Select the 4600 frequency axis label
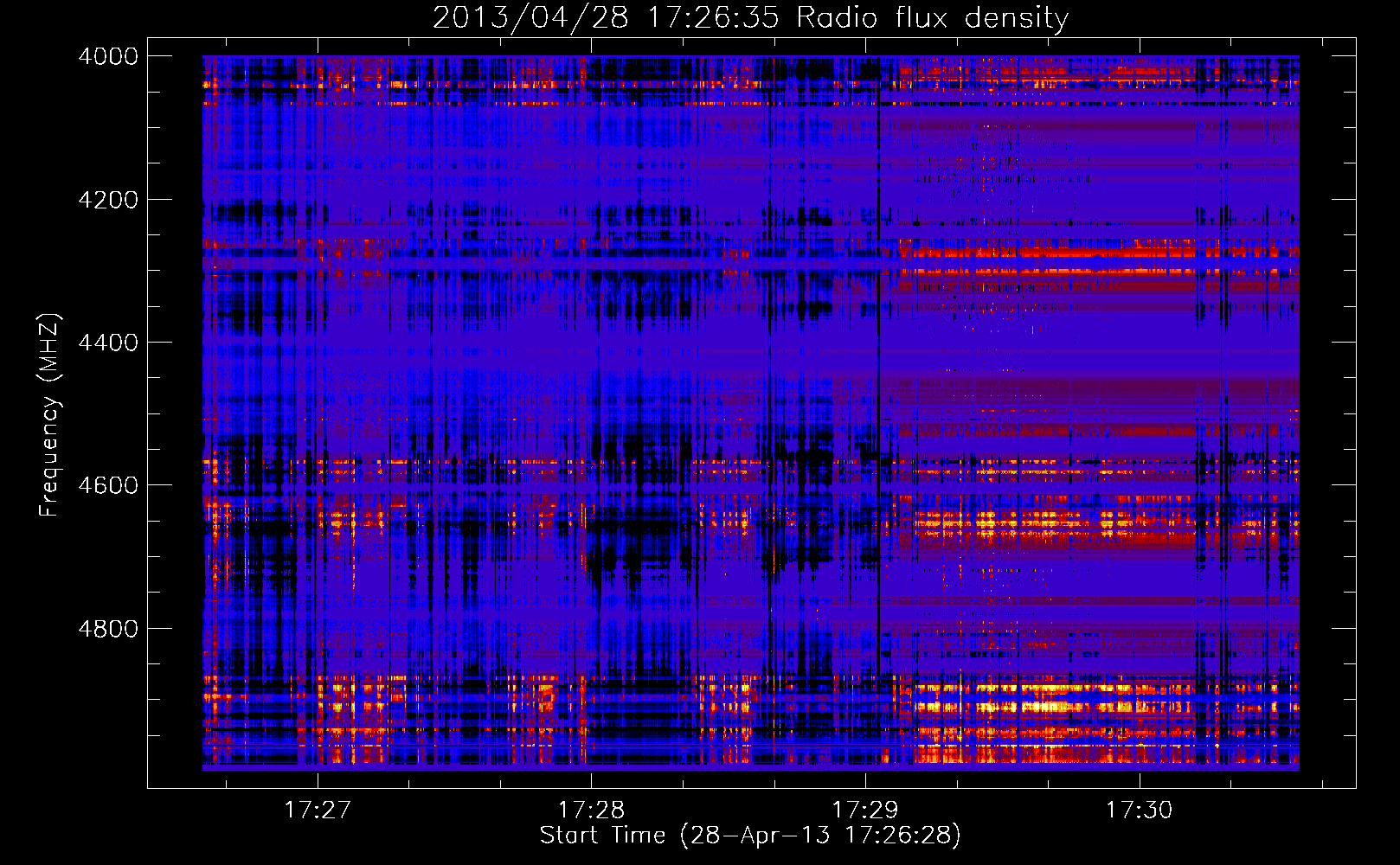Image resolution: width=1400 pixels, height=865 pixels. [108, 485]
